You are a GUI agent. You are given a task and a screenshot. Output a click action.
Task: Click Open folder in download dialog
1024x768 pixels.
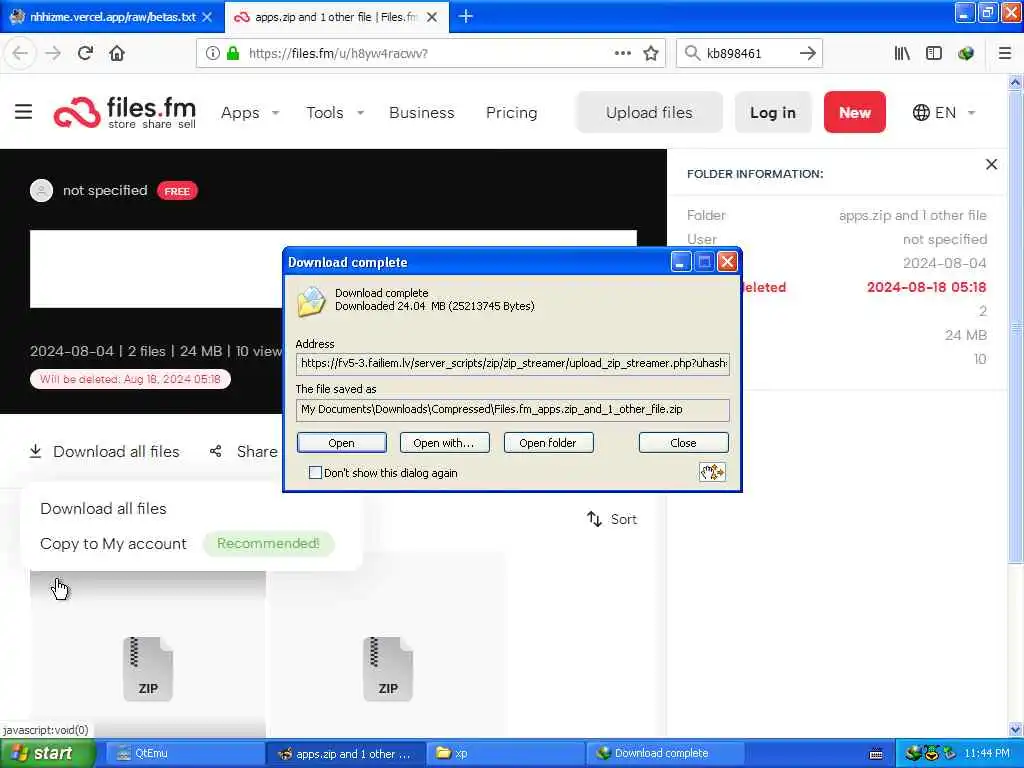pos(548,443)
